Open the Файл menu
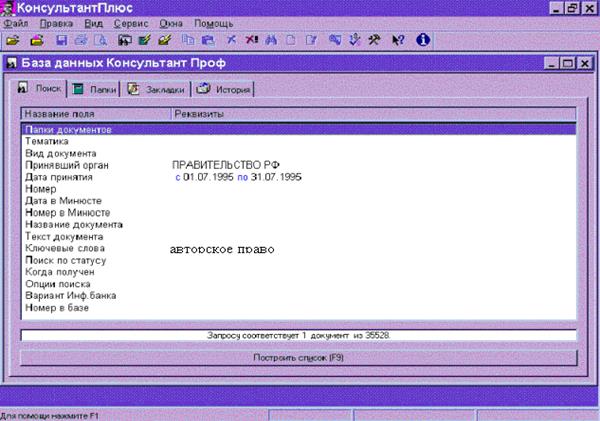Image resolution: width=600 pixels, height=421 pixels. tap(16, 24)
